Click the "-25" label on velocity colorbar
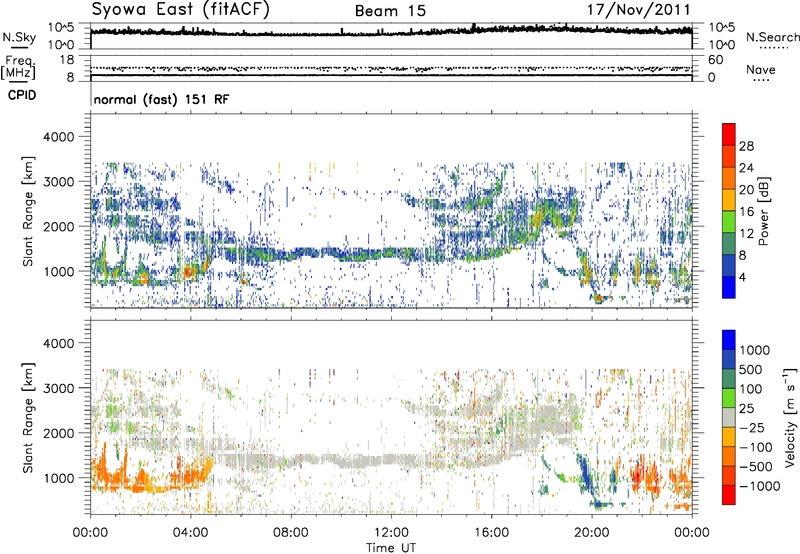The width and height of the screenshot is (800, 554). coord(752,427)
